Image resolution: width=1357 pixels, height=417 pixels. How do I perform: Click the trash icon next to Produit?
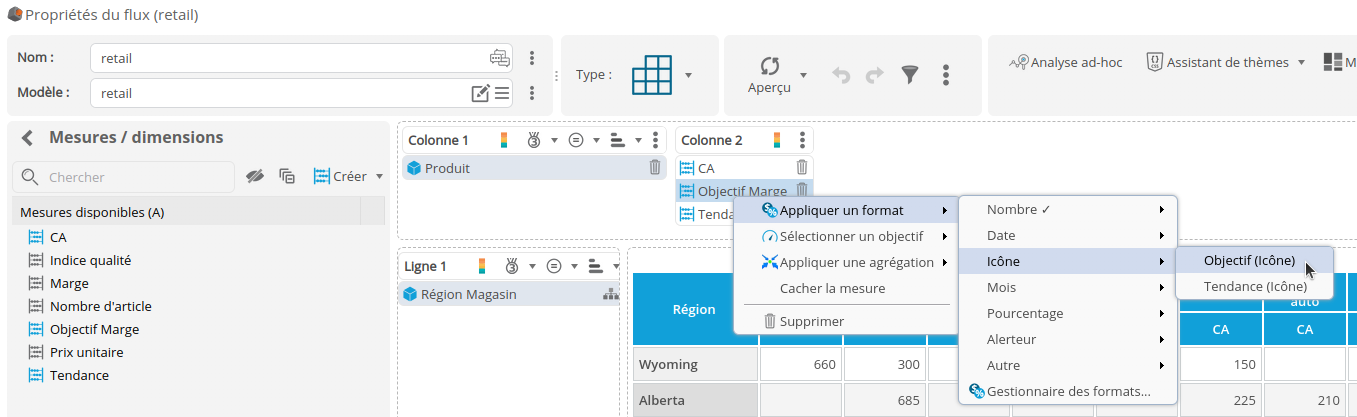click(x=655, y=168)
